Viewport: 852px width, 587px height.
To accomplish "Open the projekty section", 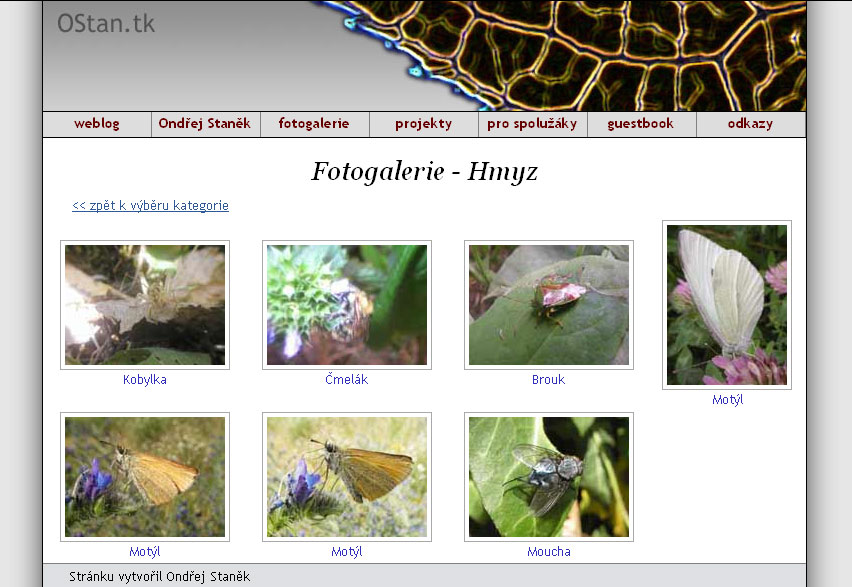I will pyautogui.click(x=423, y=124).
